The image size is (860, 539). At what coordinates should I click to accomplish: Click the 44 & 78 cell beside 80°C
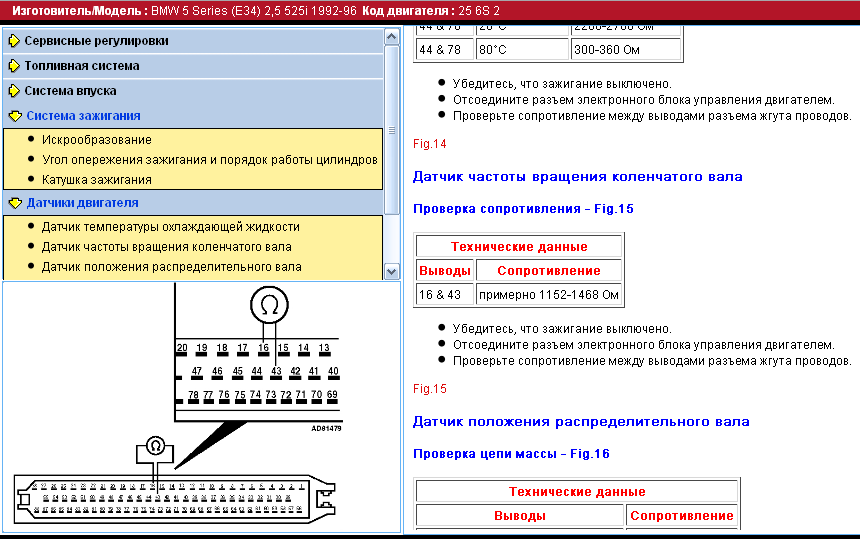445,50
